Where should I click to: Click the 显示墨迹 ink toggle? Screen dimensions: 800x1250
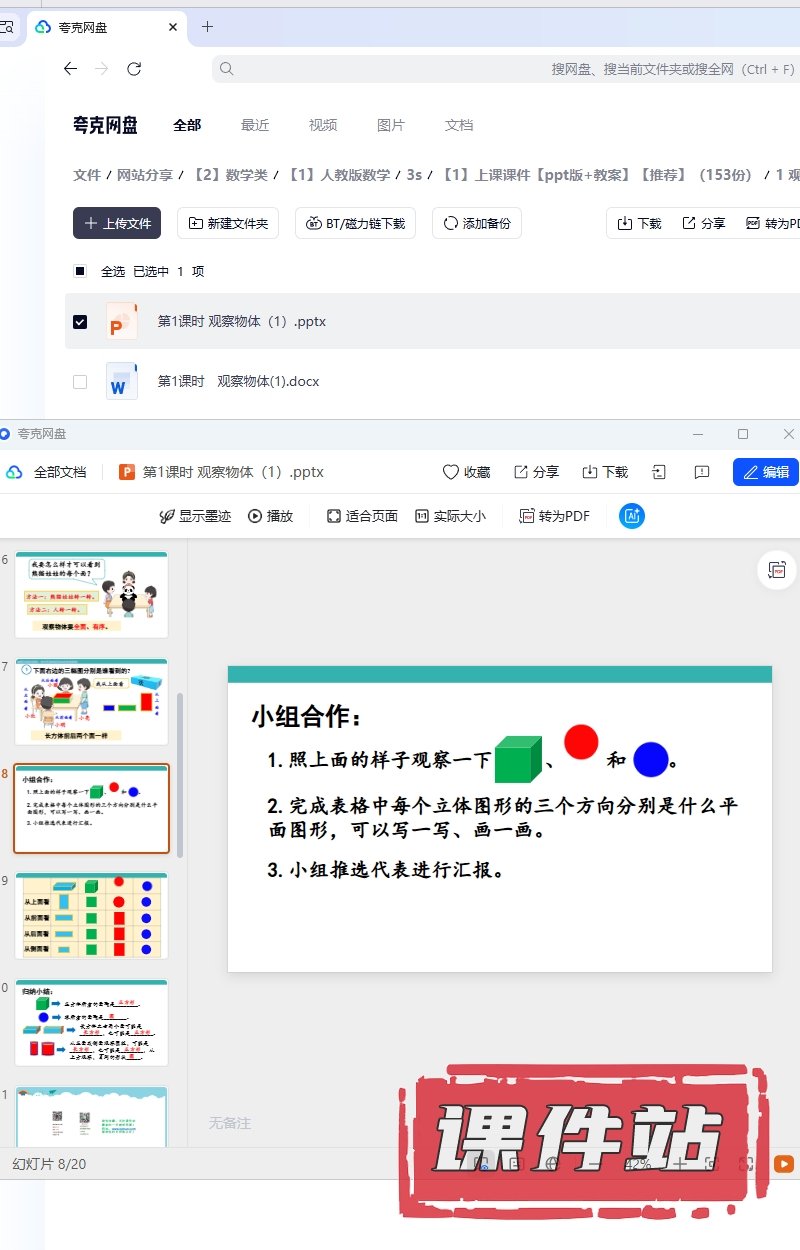click(x=195, y=516)
